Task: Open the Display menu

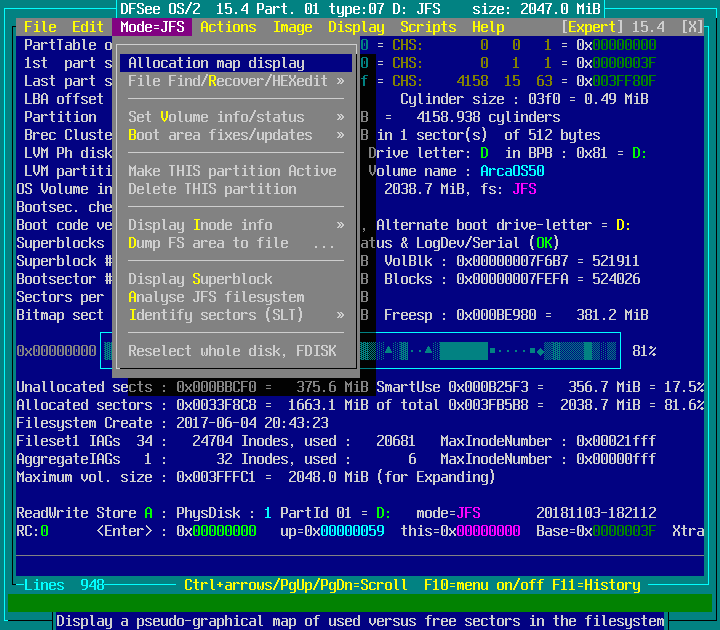Action: click(x=356, y=27)
